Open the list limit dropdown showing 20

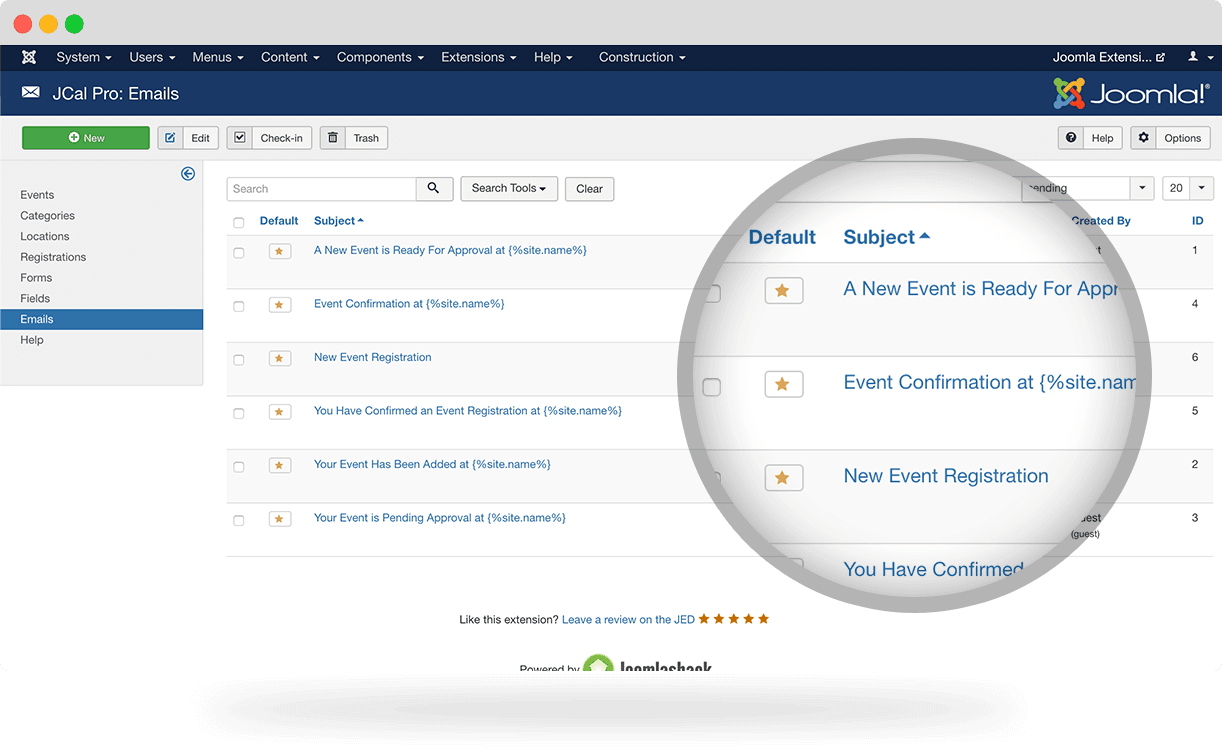coord(1188,188)
